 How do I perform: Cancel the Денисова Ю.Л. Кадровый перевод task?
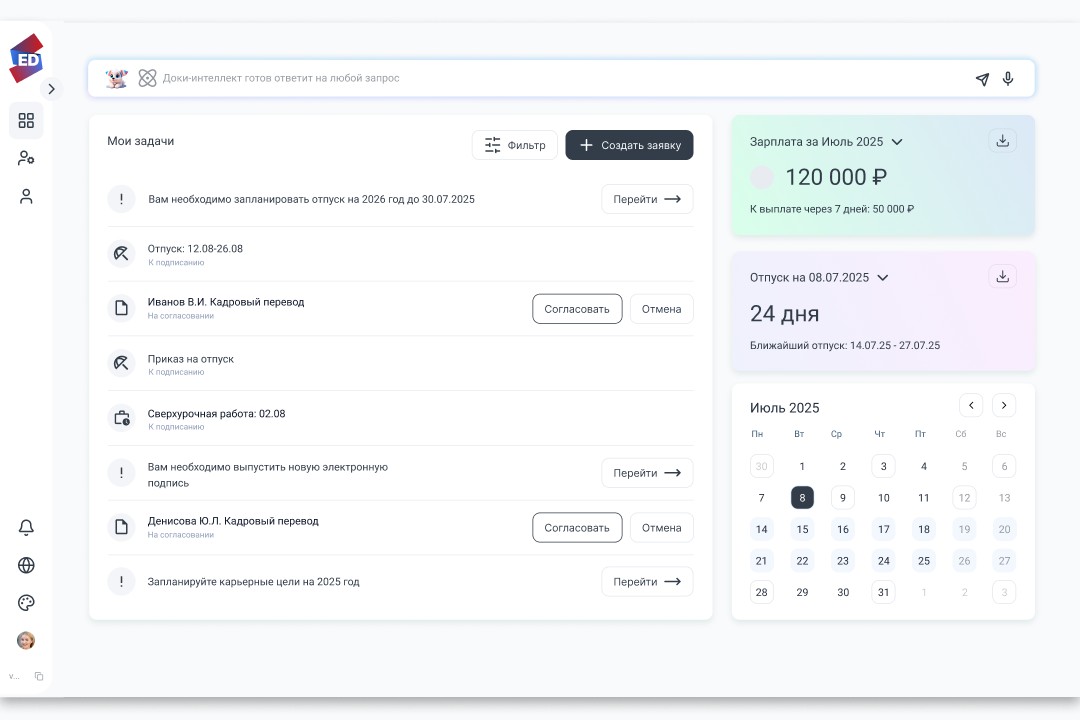[x=661, y=528]
